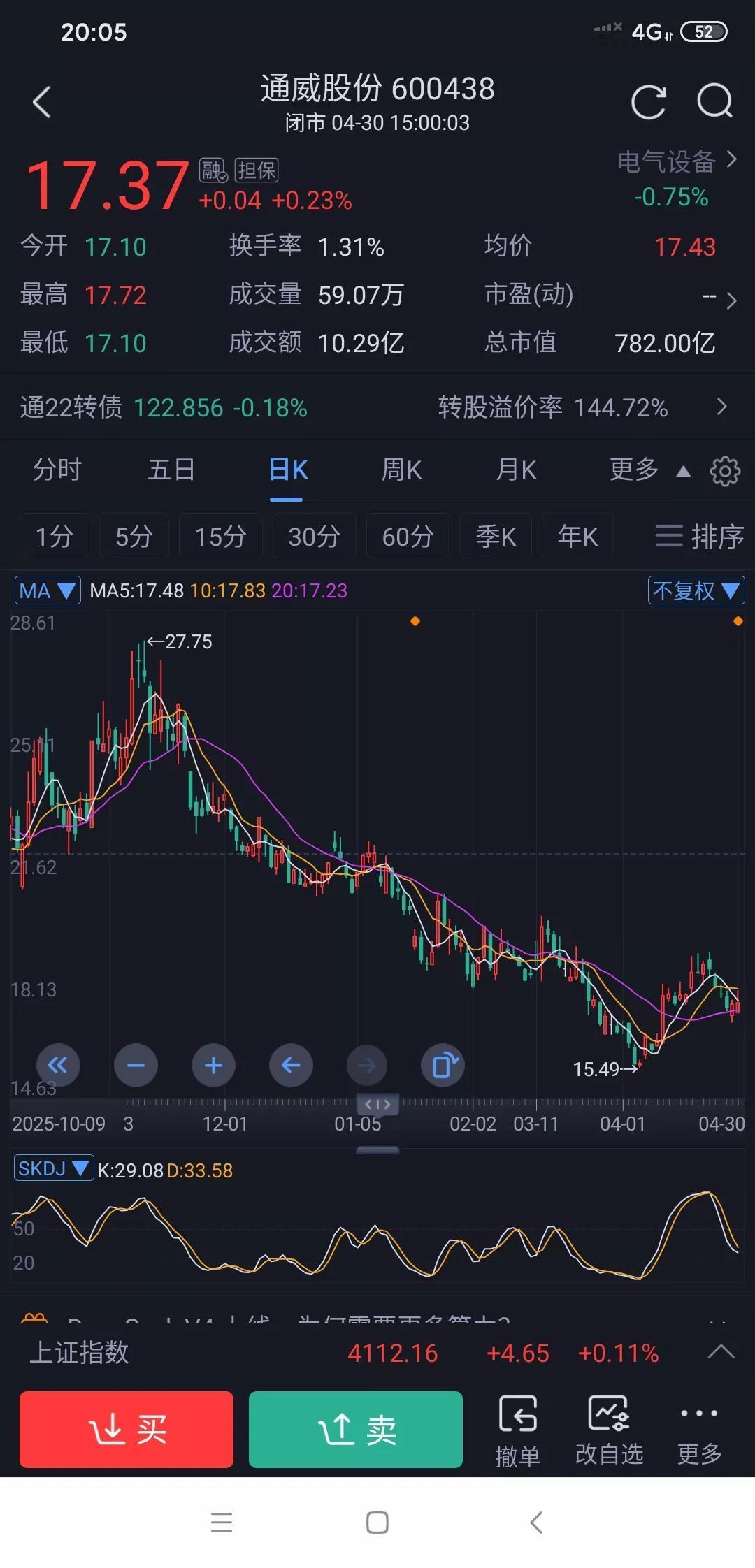Rotate chart to landscape view
This screenshot has height=1568, width=755.
click(x=443, y=1065)
